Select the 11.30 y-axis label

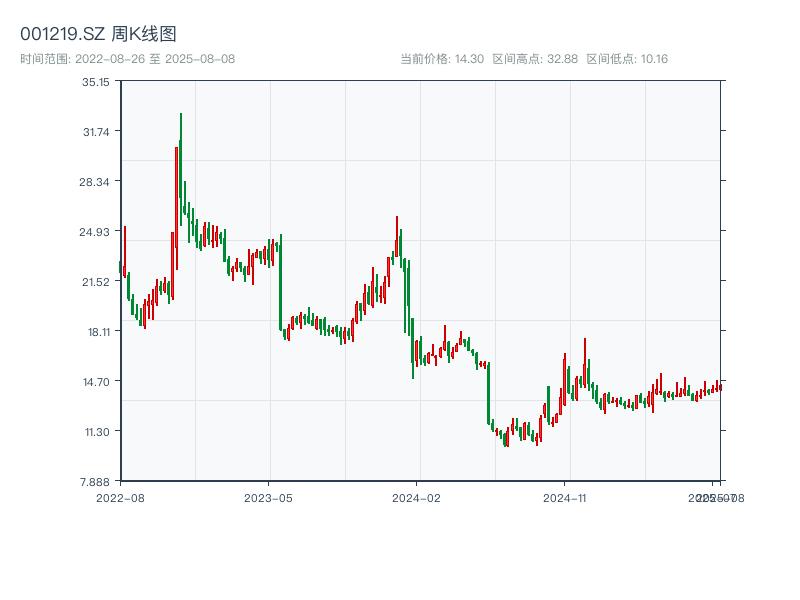(x=96, y=432)
